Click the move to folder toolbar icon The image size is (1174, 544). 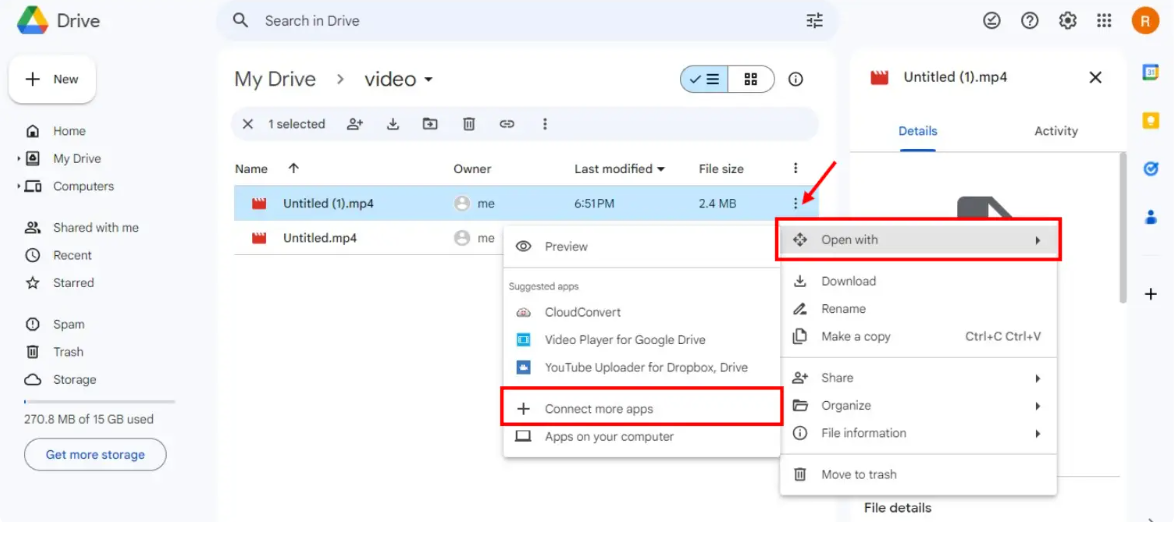point(430,124)
